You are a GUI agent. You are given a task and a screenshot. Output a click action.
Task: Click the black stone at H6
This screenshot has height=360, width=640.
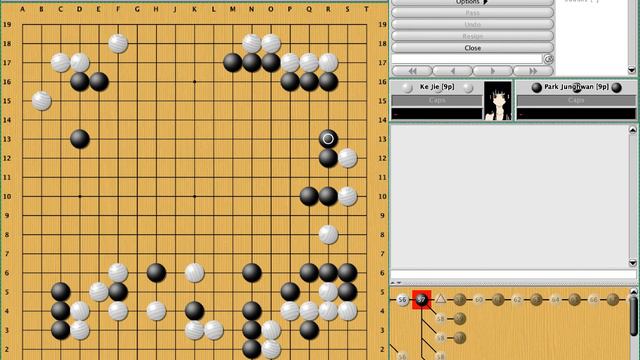pos(156,273)
